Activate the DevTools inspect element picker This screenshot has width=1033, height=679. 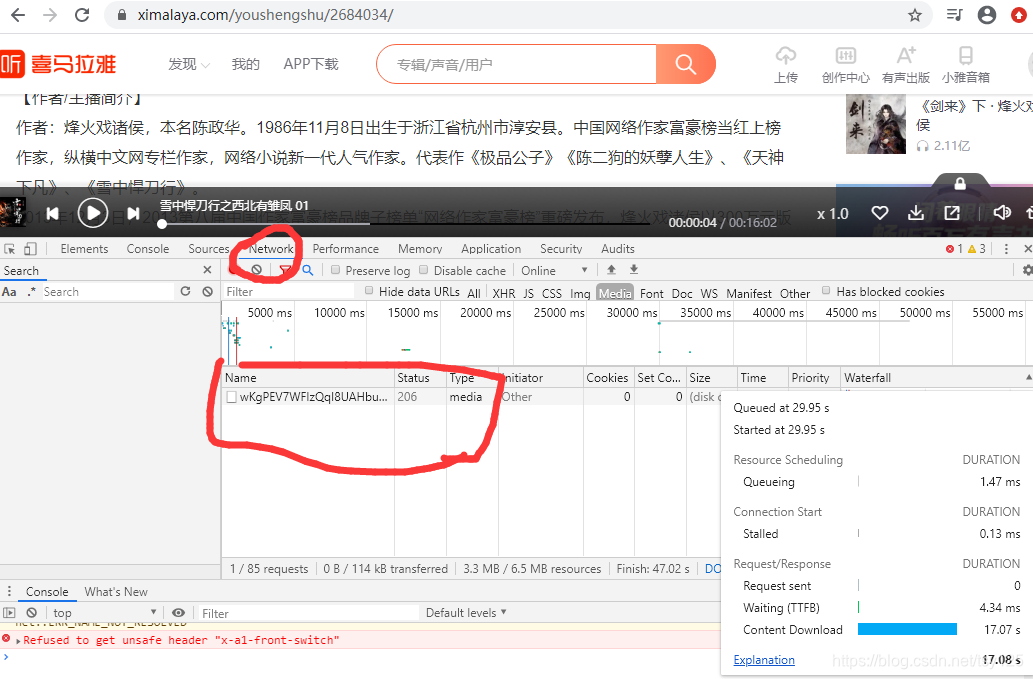coord(10,249)
